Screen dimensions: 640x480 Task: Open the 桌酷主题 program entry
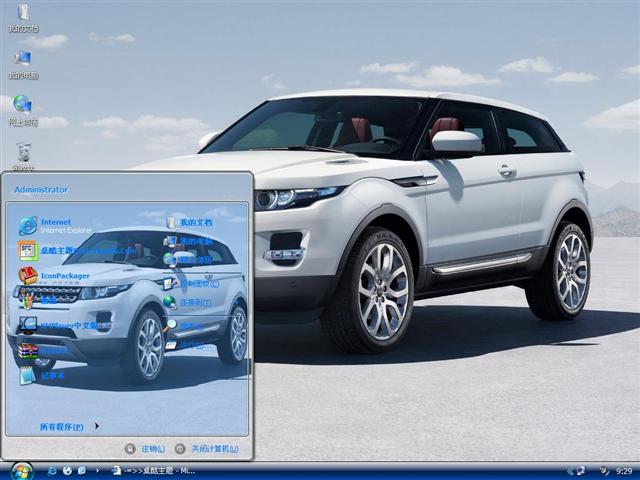click(x=77, y=250)
